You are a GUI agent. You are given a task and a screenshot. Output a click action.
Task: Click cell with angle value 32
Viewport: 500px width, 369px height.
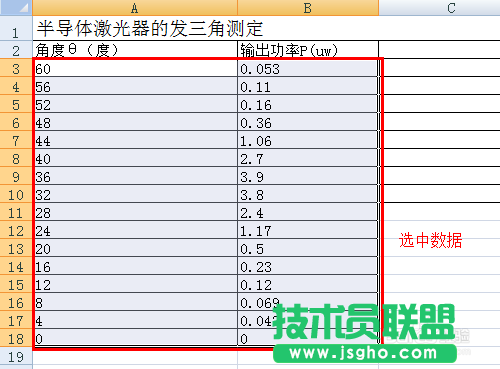135,194
